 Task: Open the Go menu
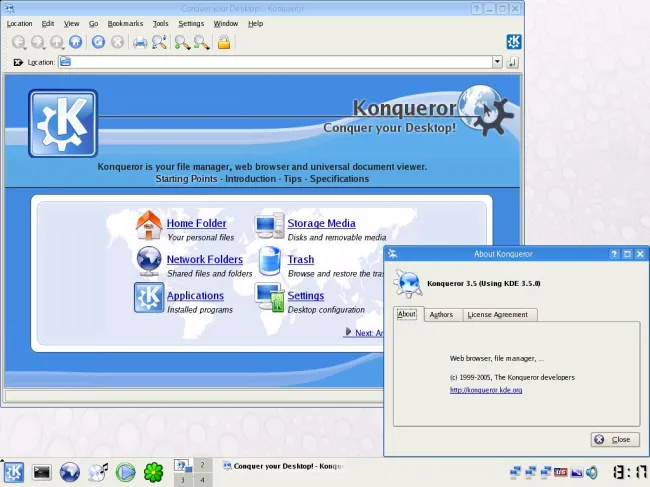coord(93,24)
